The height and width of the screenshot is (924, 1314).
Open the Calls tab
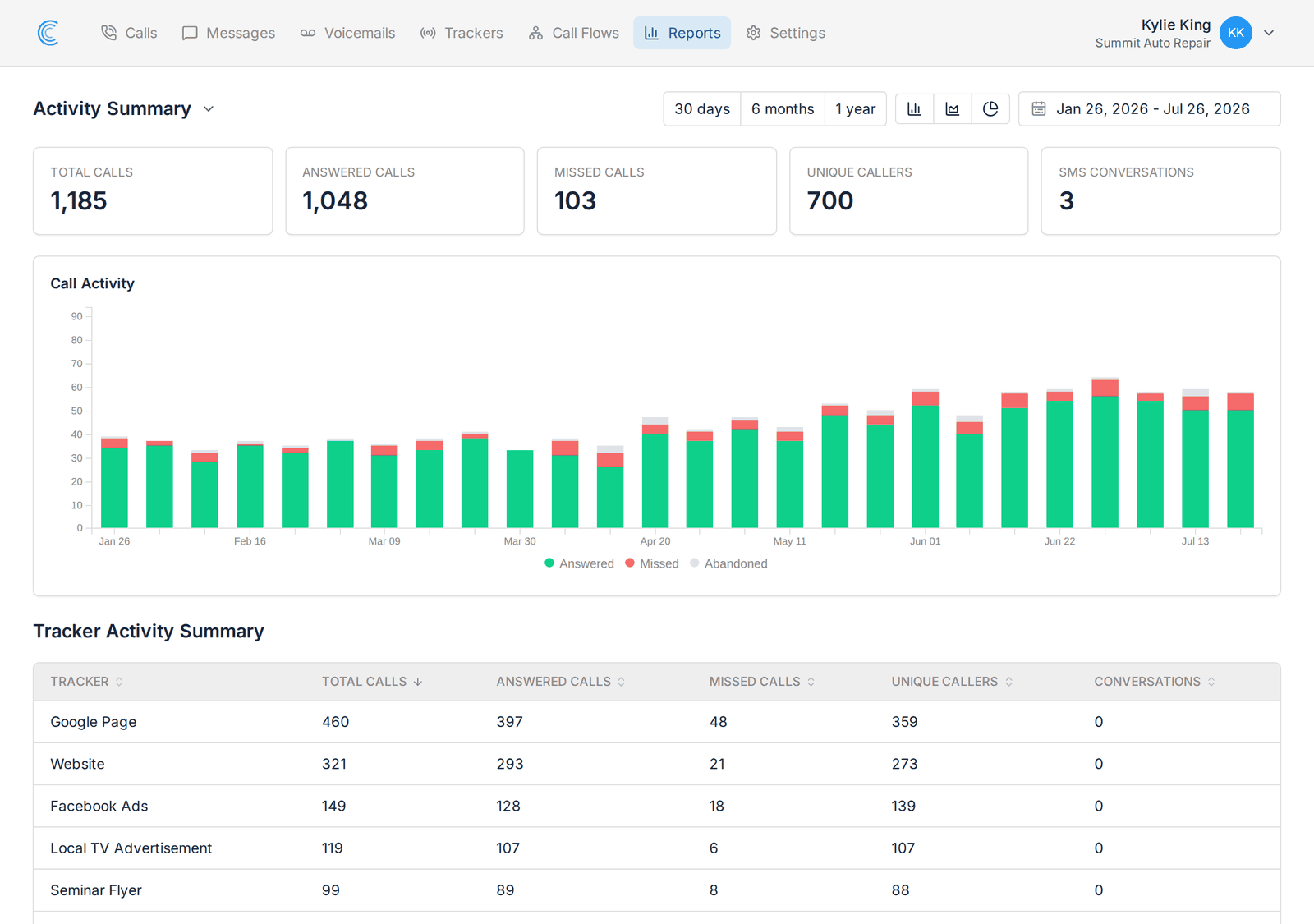(129, 33)
